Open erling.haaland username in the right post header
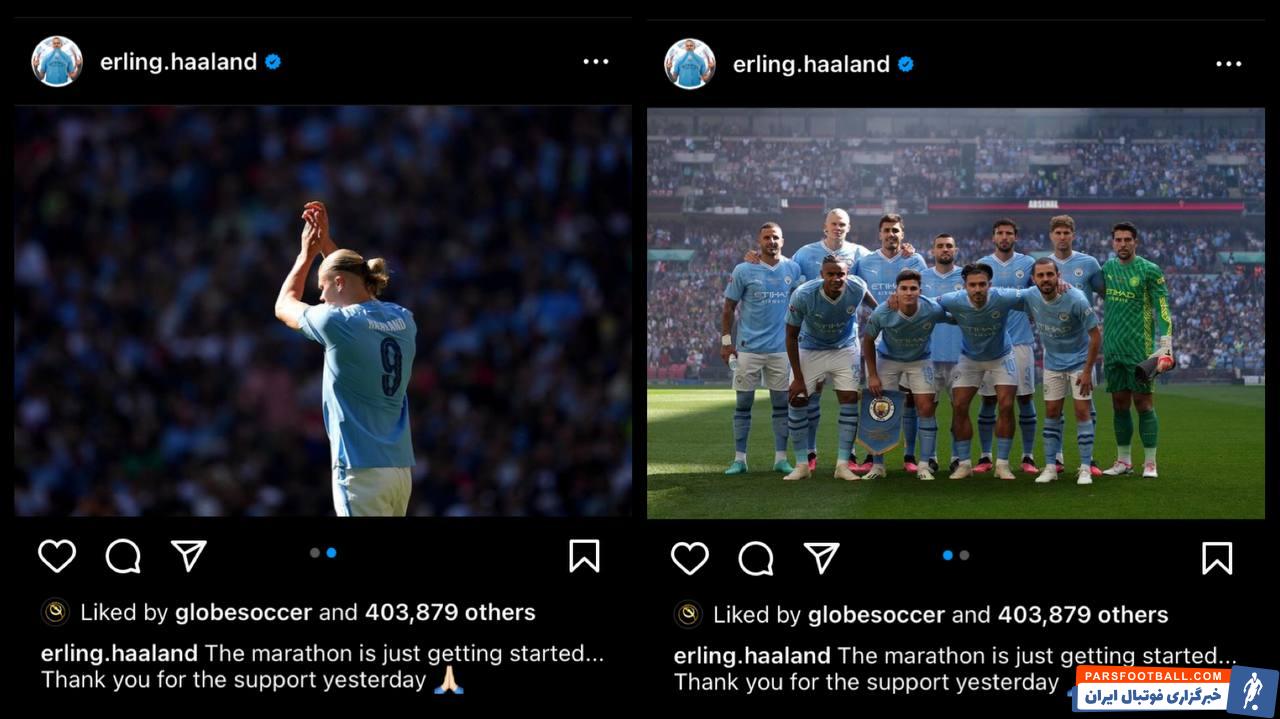Screen dimensions: 1280x719 click(x=812, y=64)
